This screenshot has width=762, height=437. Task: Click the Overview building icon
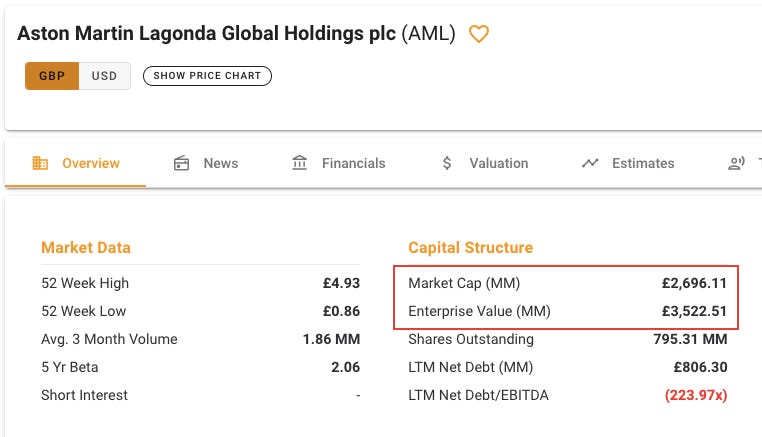tap(40, 163)
